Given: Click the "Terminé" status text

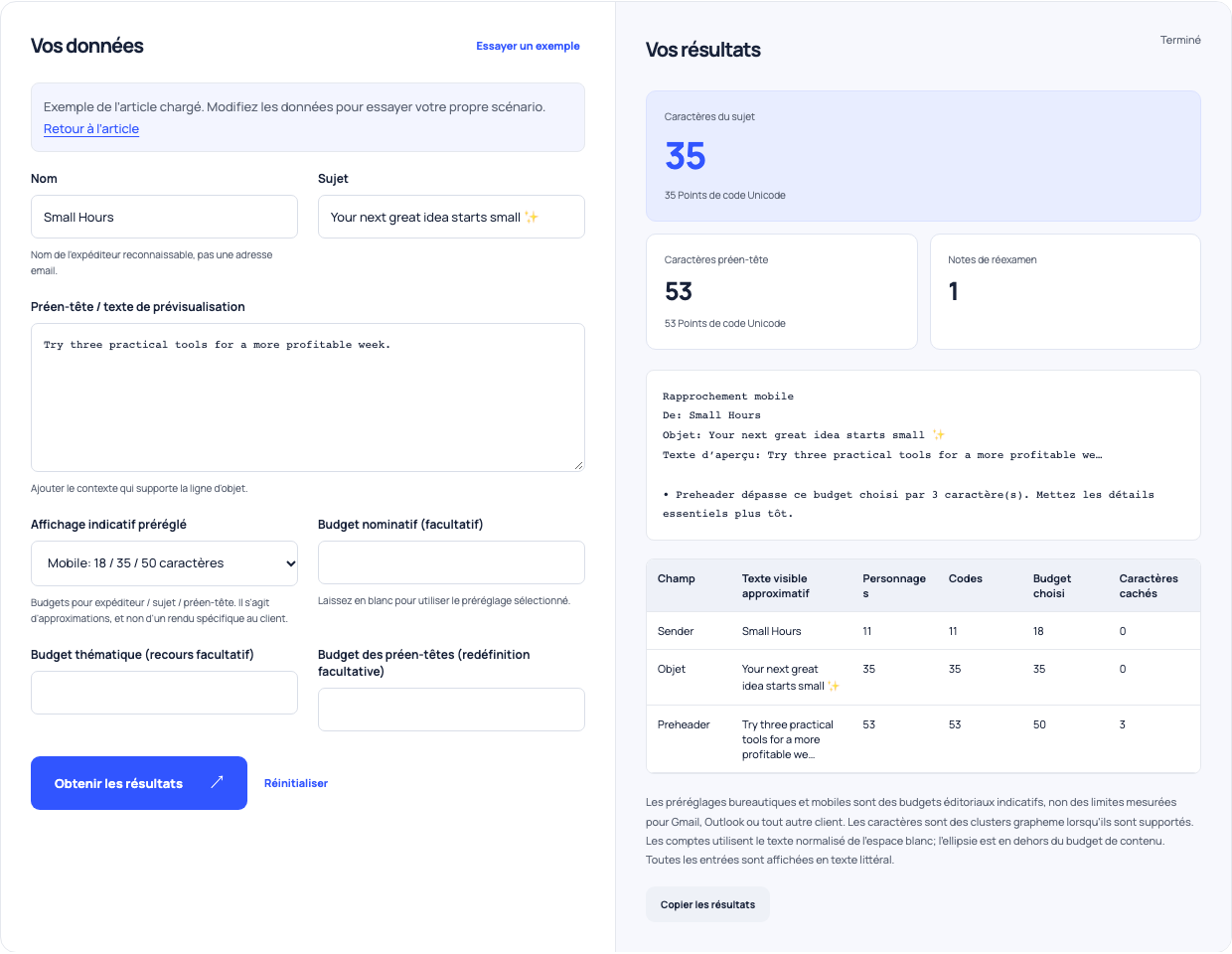Looking at the screenshot, I should coord(1180,40).
